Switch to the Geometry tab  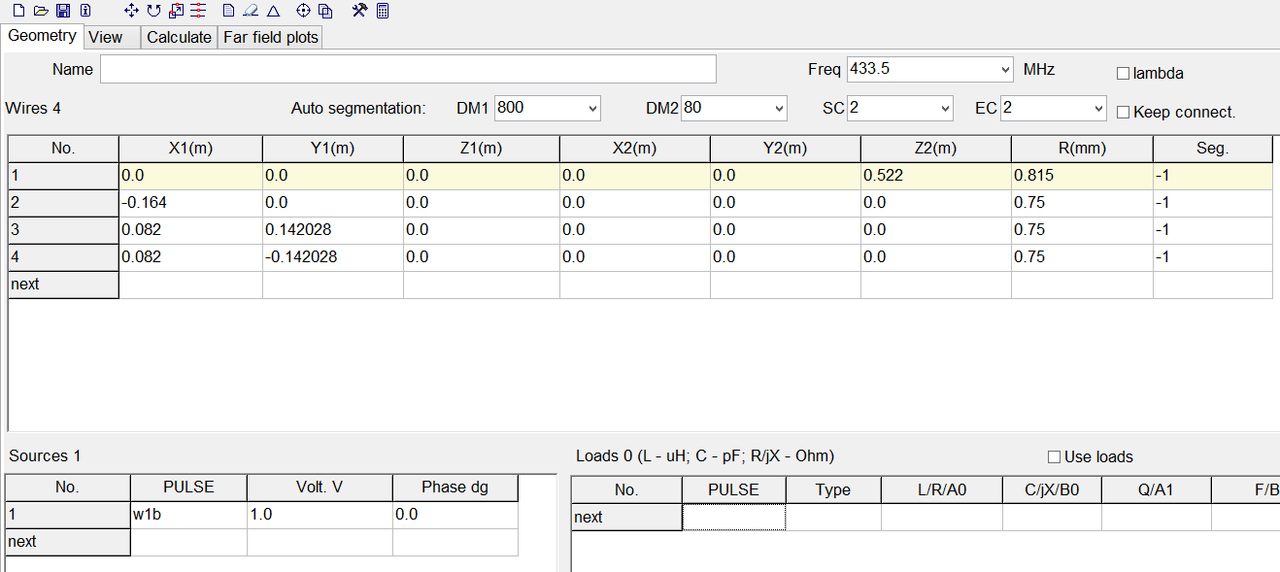42,36
